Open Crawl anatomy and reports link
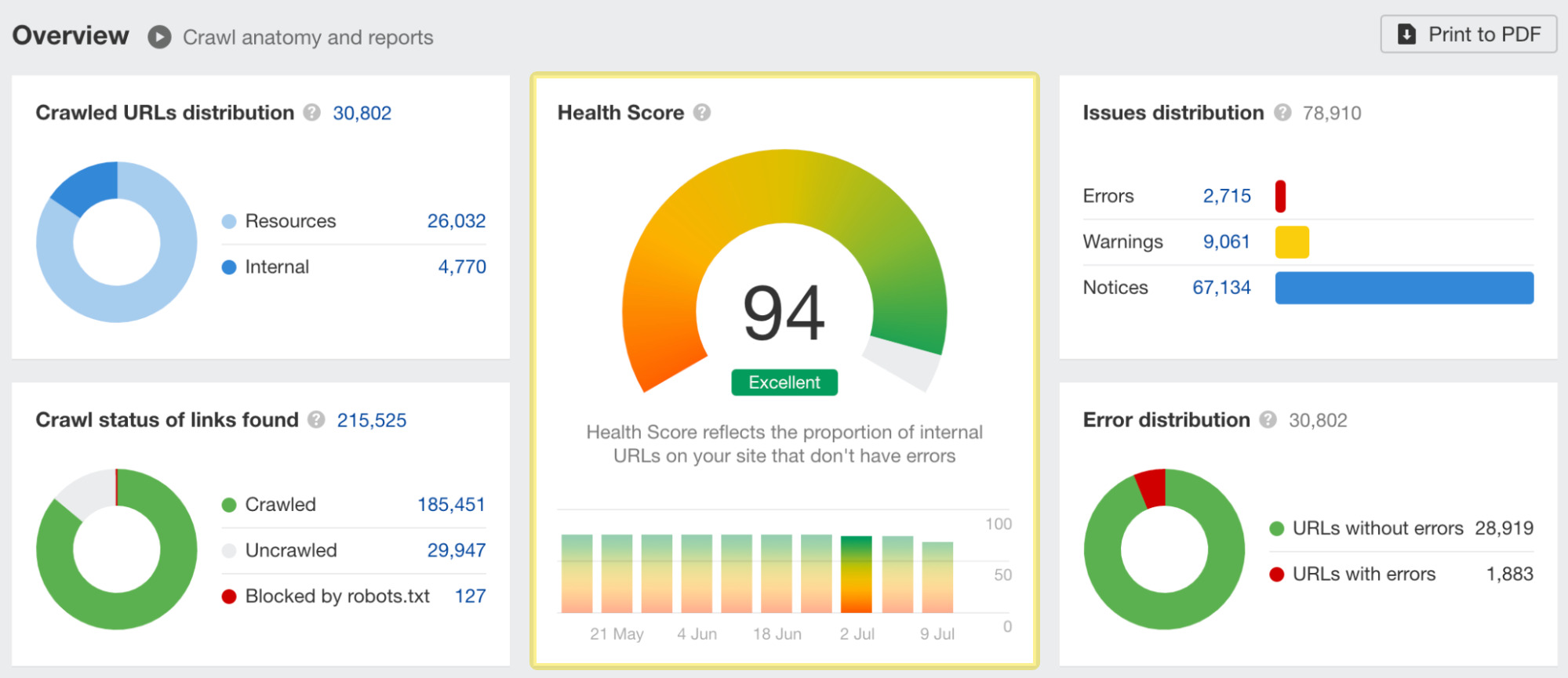Screen dimensions: 1568x678 [x=307, y=38]
